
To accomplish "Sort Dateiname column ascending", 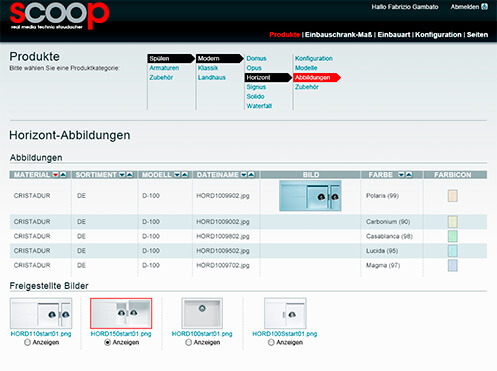I will [x=251, y=175].
